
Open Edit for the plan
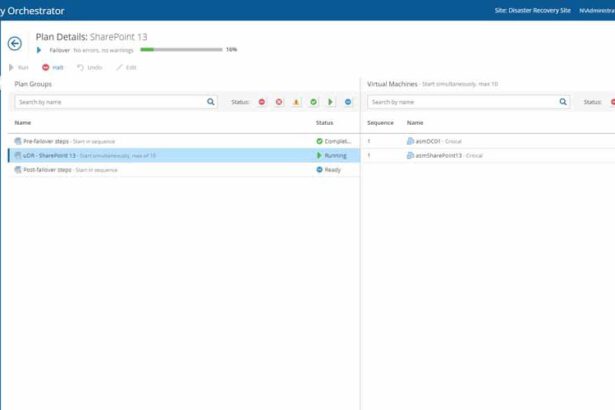pos(126,67)
